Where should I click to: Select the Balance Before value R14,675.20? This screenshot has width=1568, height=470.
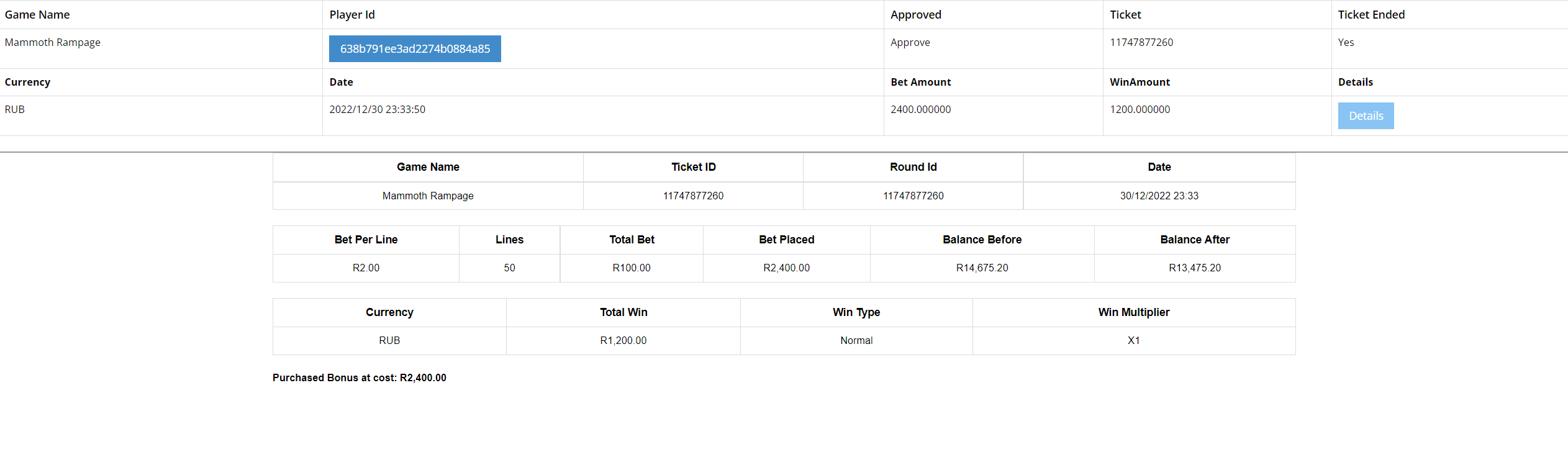click(982, 268)
